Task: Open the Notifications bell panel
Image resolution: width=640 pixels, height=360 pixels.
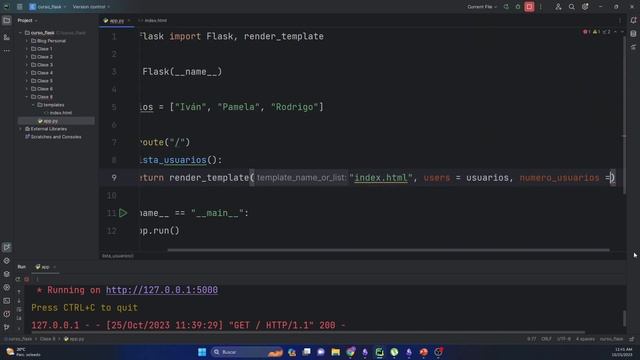Action: [x=633, y=20]
